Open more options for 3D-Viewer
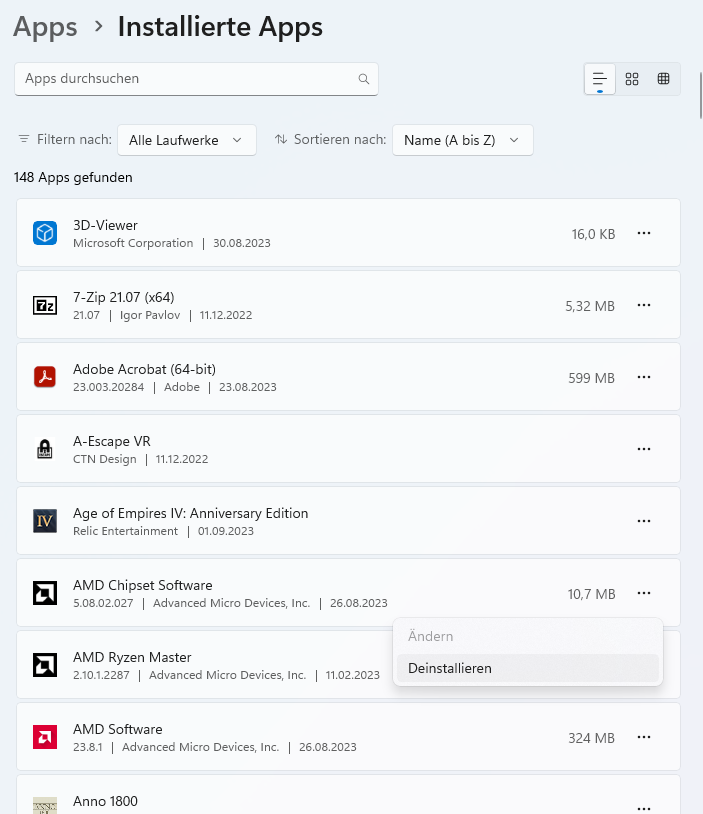Screen dimensions: 703x814 pyautogui.click(x=644, y=233)
